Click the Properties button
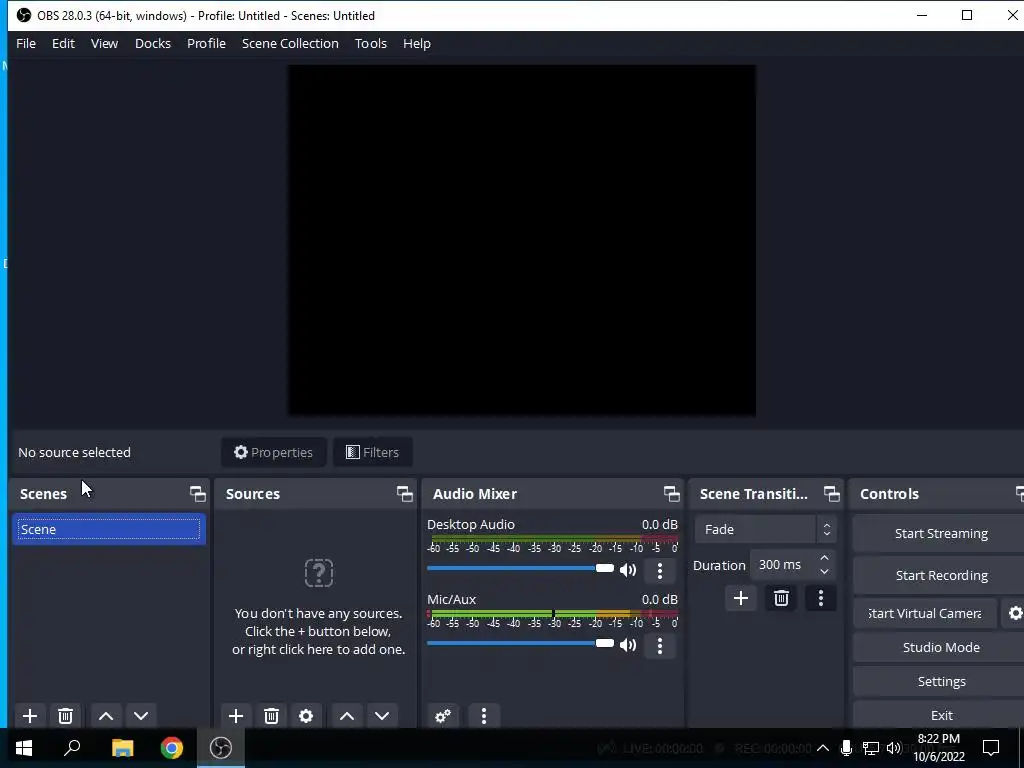Image resolution: width=1024 pixels, height=768 pixels. [274, 453]
